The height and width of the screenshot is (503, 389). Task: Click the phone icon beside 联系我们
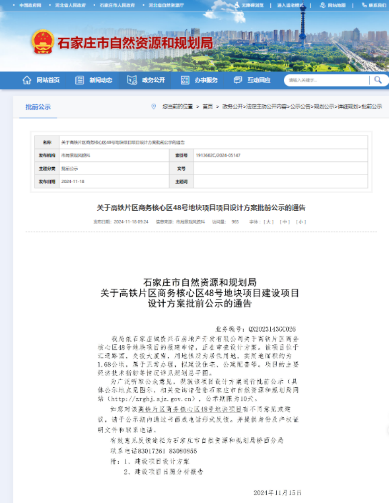point(364,5)
